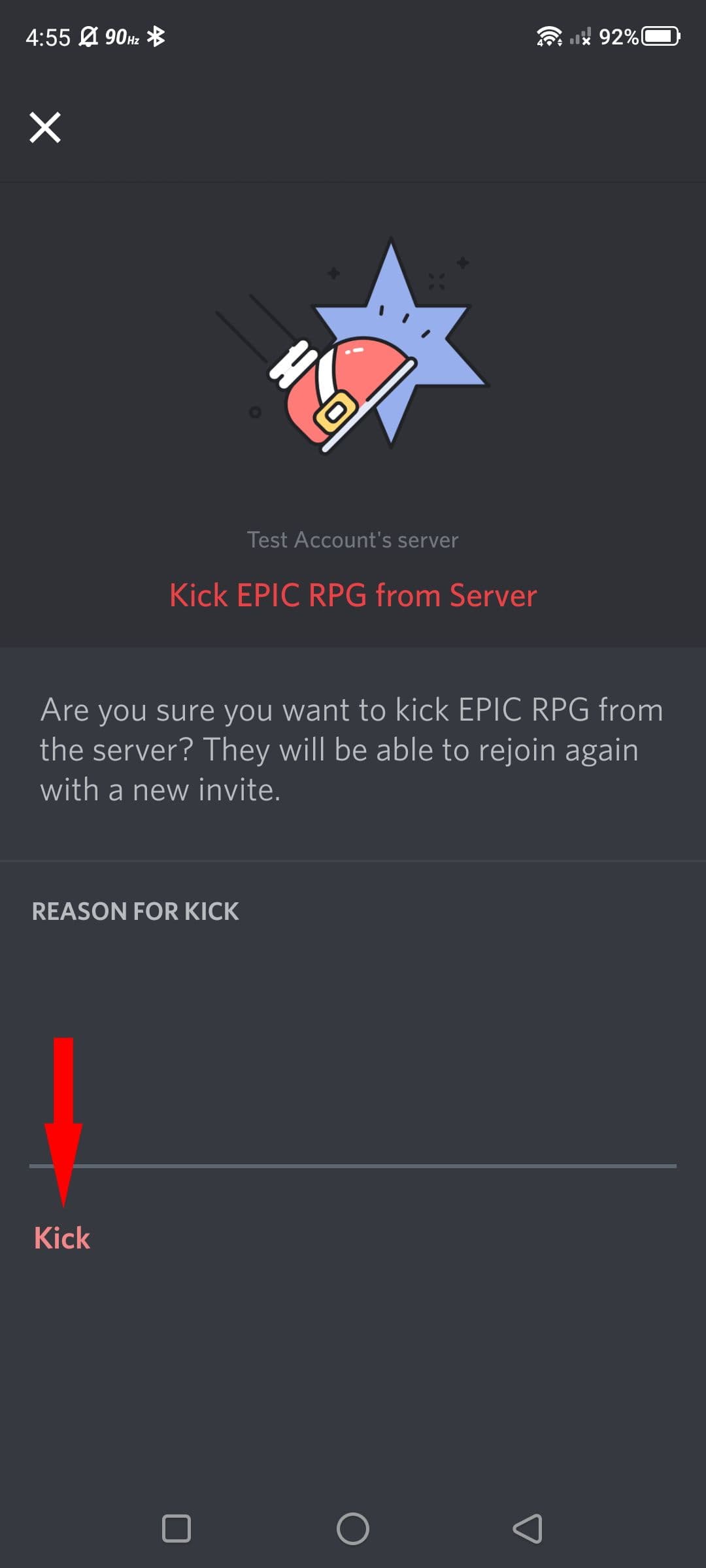706x1568 pixels.
Task: Tap the boot kicking star illustration
Action: tap(353, 345)
